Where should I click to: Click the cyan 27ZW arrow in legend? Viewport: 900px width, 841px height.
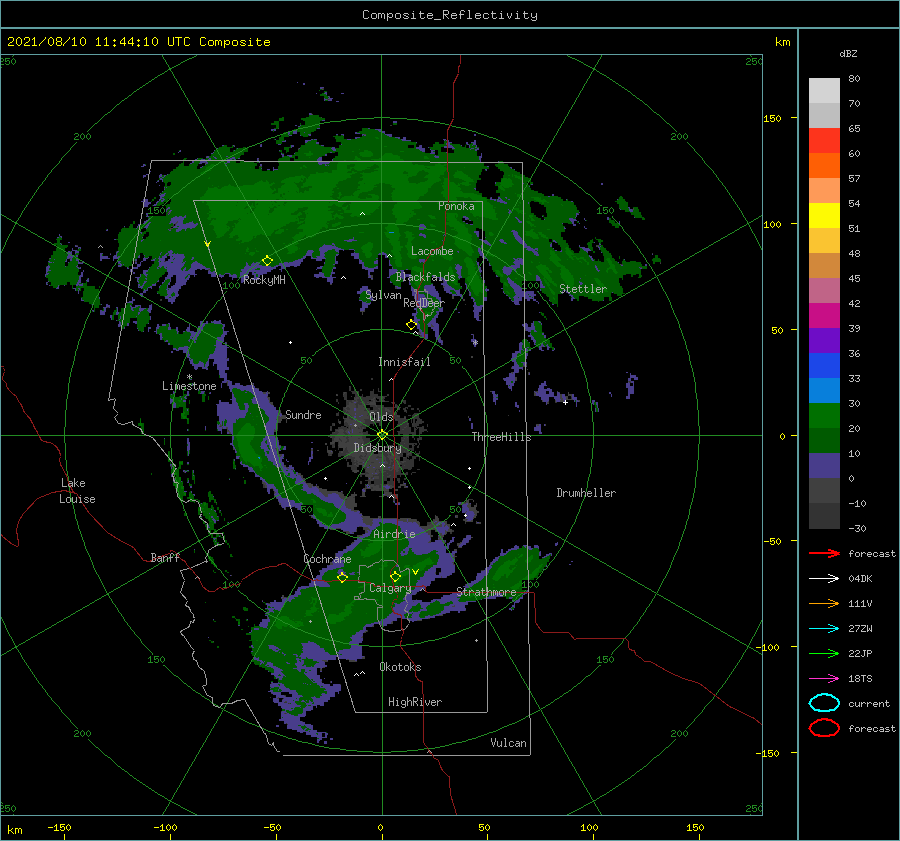pyautogui.click(x=824, y=628)
